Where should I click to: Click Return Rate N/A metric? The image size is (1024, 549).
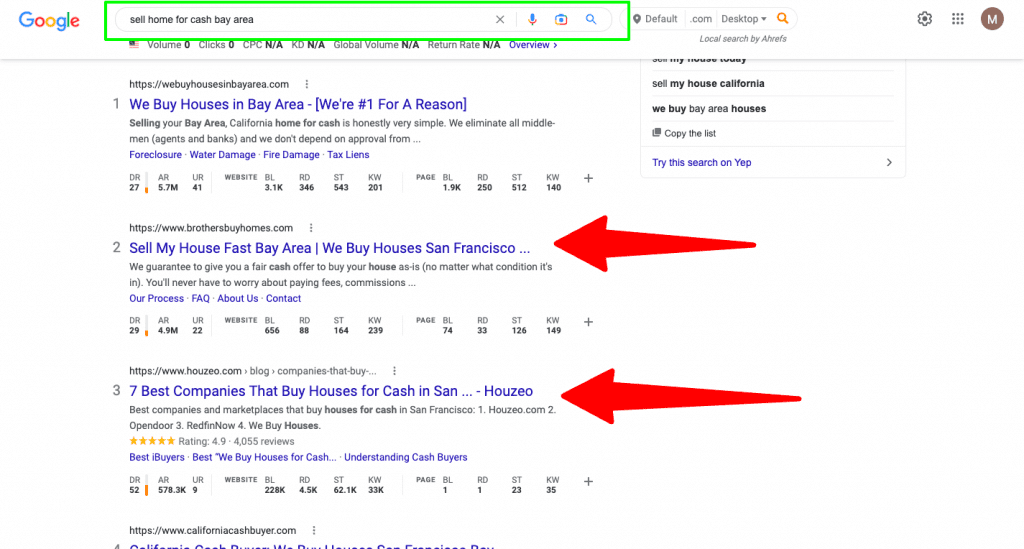pos(464,45)
